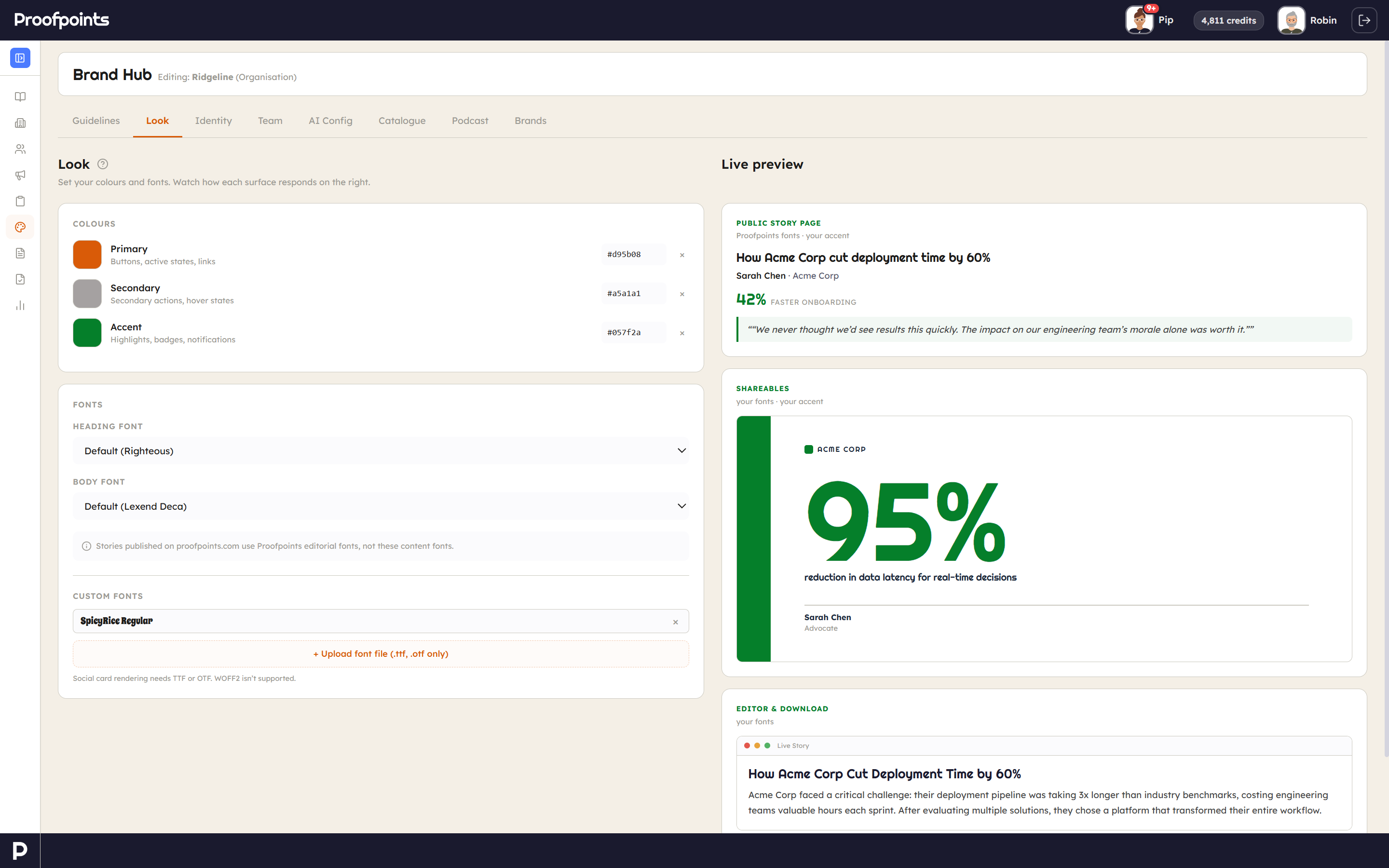Open the document lines icon in sidebar

click(x=20, y=253)
